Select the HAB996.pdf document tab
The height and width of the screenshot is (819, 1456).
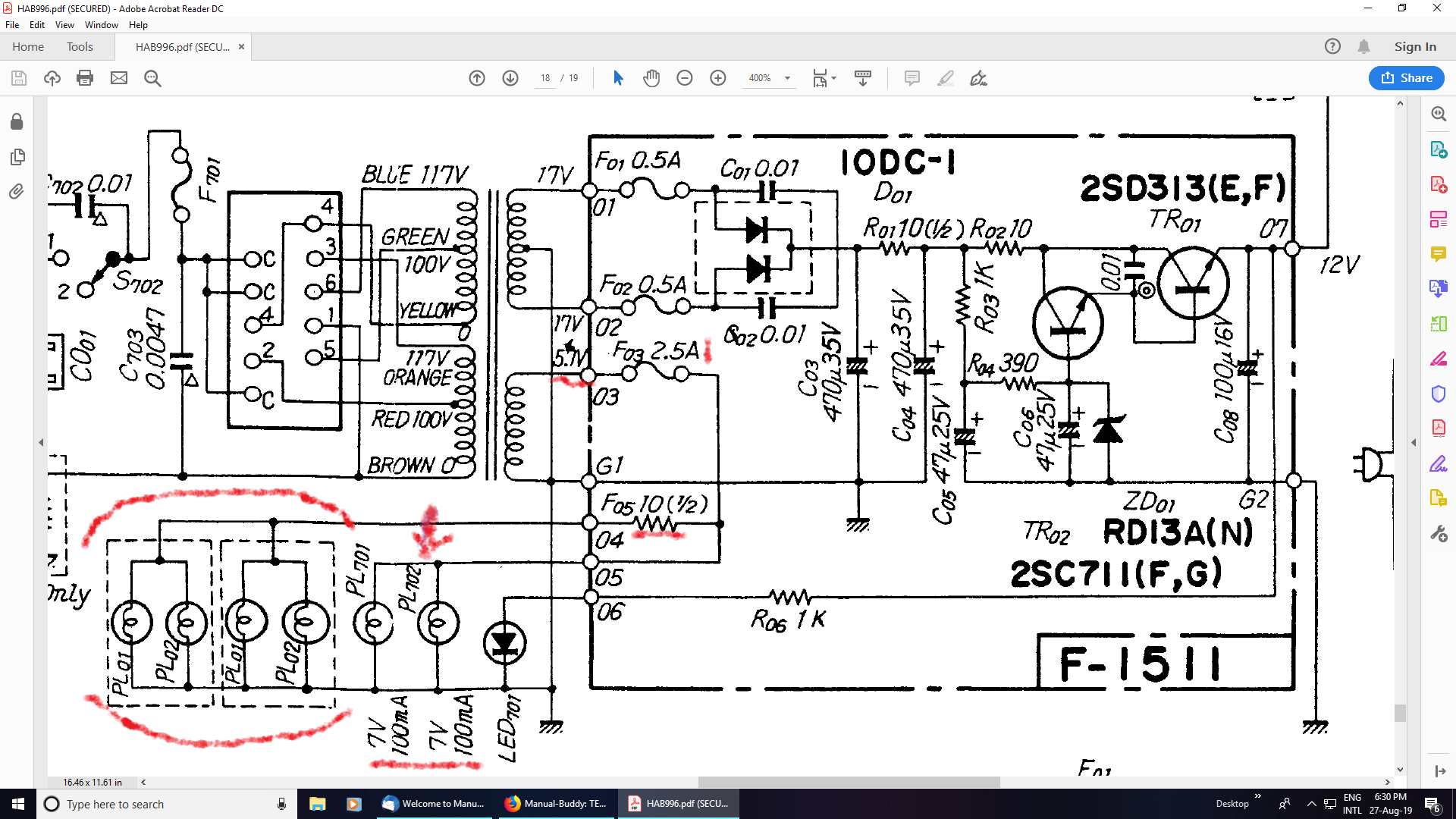(182, 47)
